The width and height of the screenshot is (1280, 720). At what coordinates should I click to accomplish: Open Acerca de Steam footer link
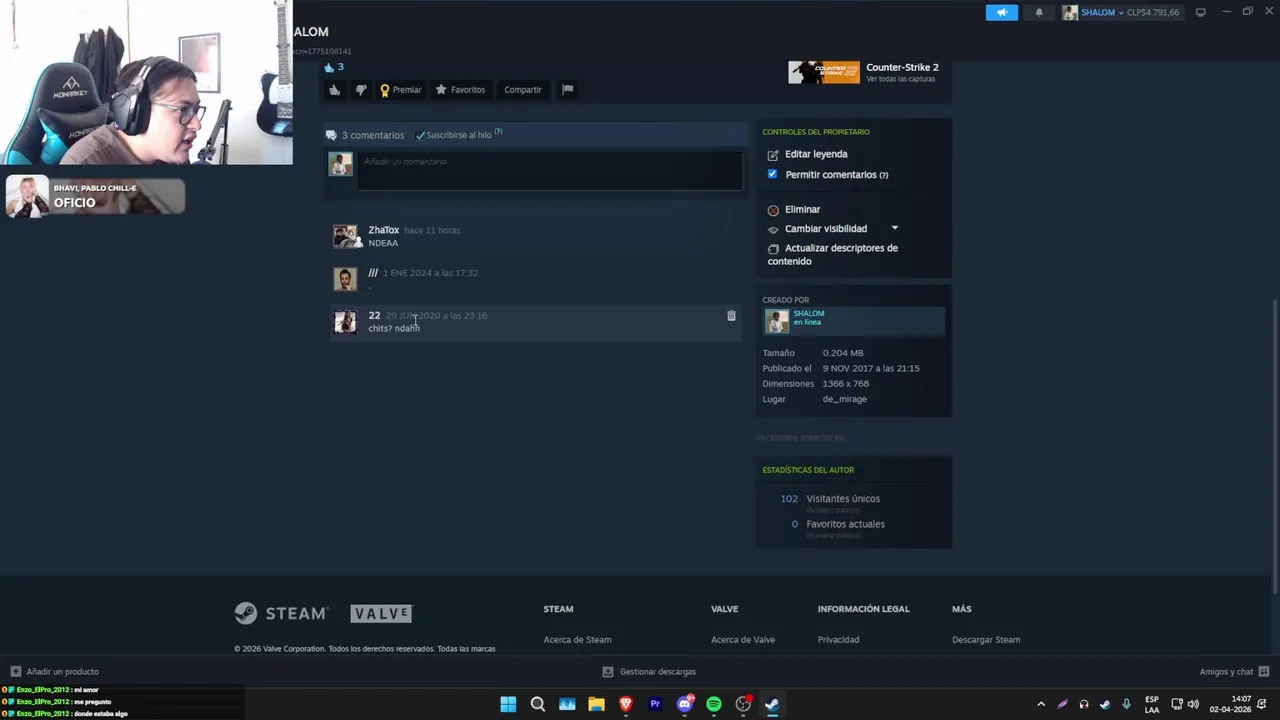pos(577,640)
